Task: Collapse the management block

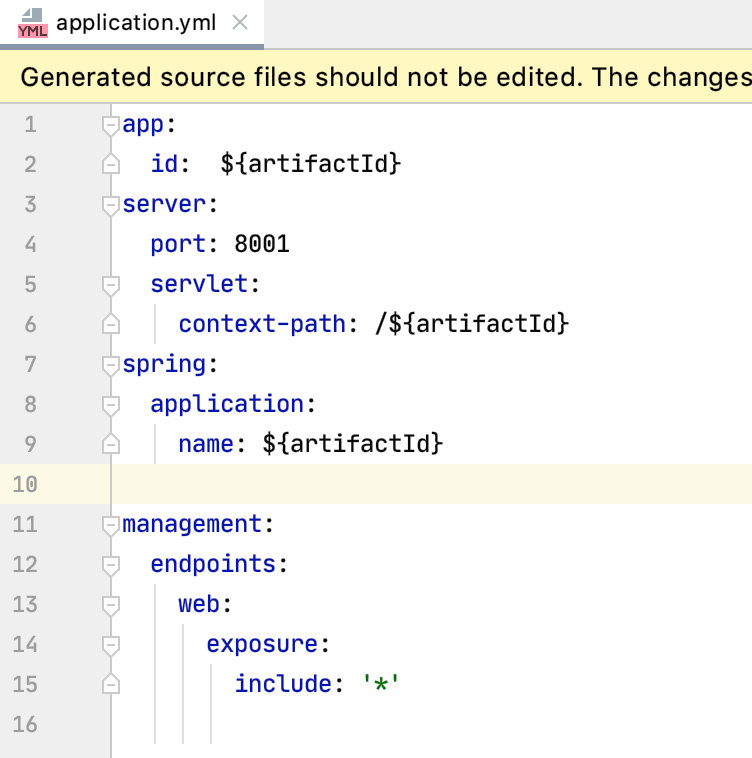Action: click(x=111, y=525)
